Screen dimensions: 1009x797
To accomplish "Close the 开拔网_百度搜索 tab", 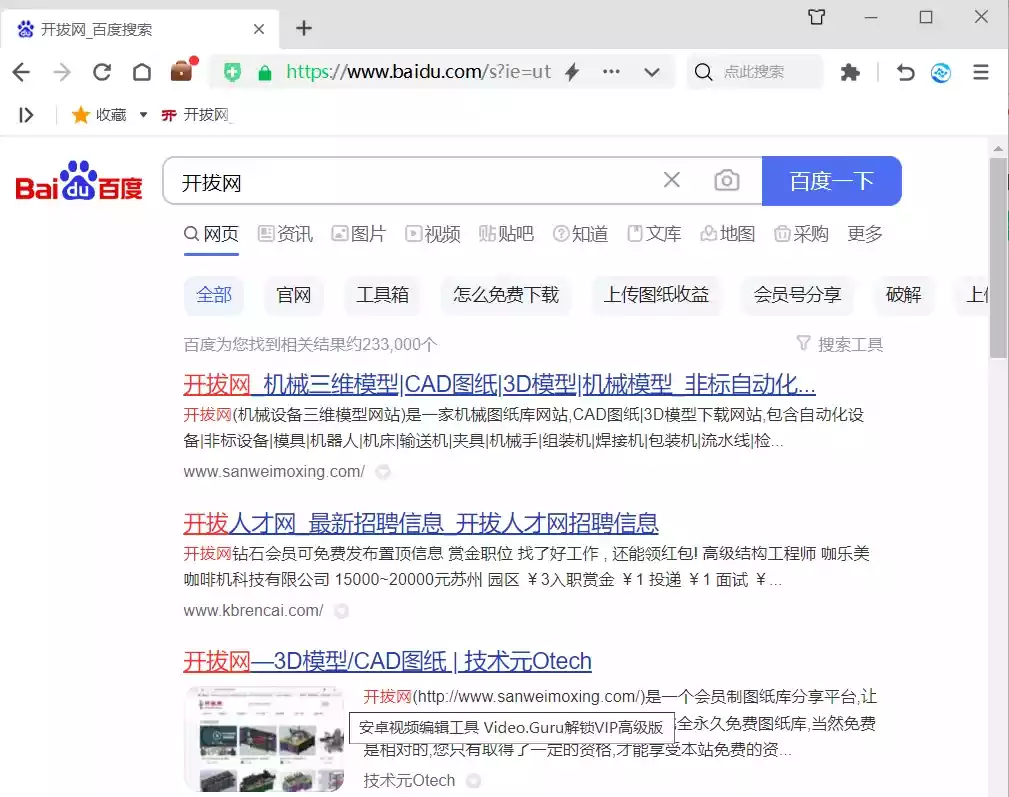I will click(259, 29).
